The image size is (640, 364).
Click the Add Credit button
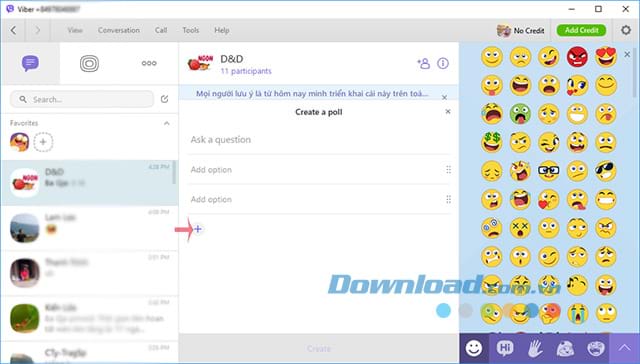point(582,30)
